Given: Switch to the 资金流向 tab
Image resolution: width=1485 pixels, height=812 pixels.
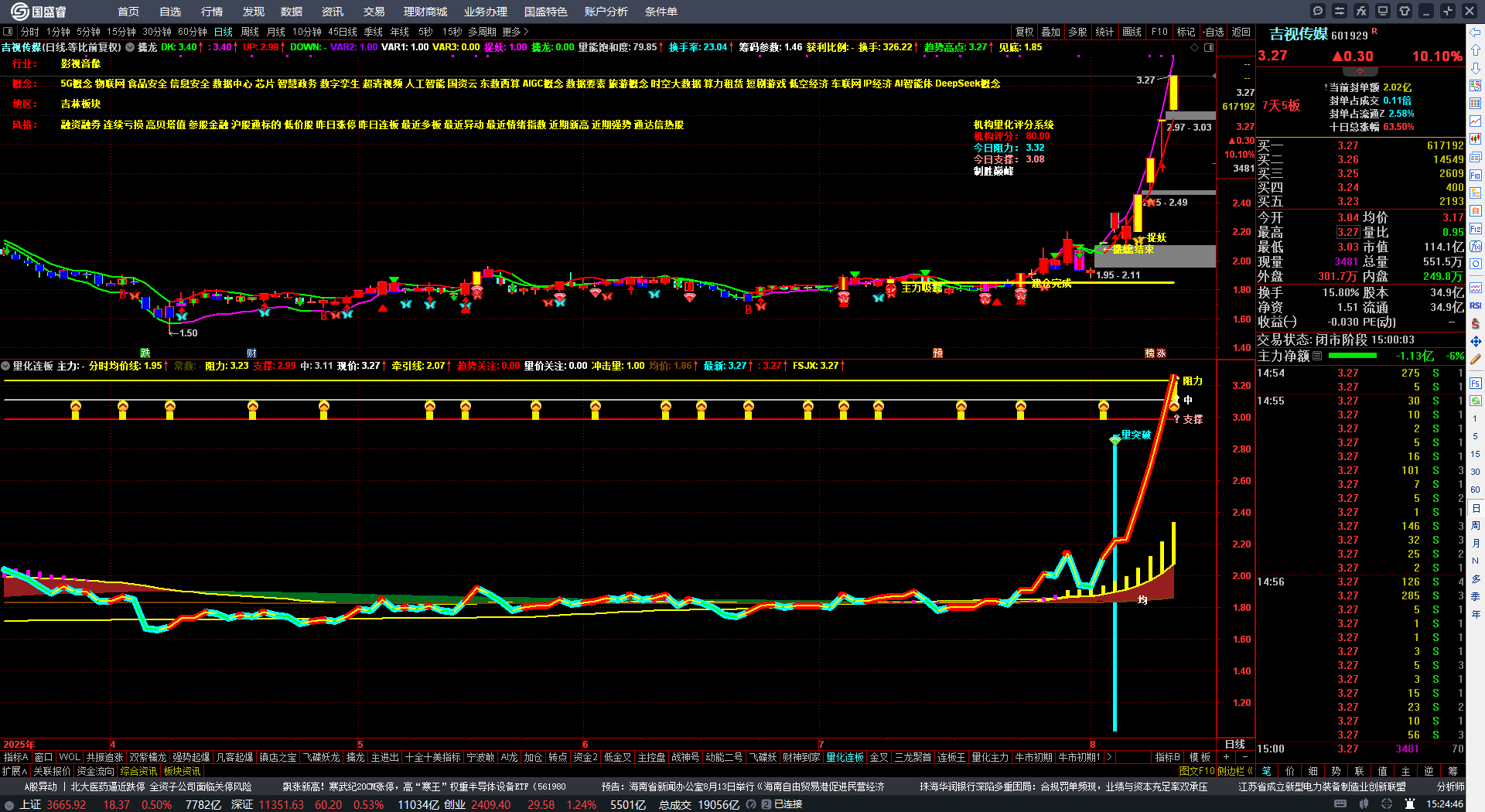Looking at the screenshot, I should pos(95,771).
